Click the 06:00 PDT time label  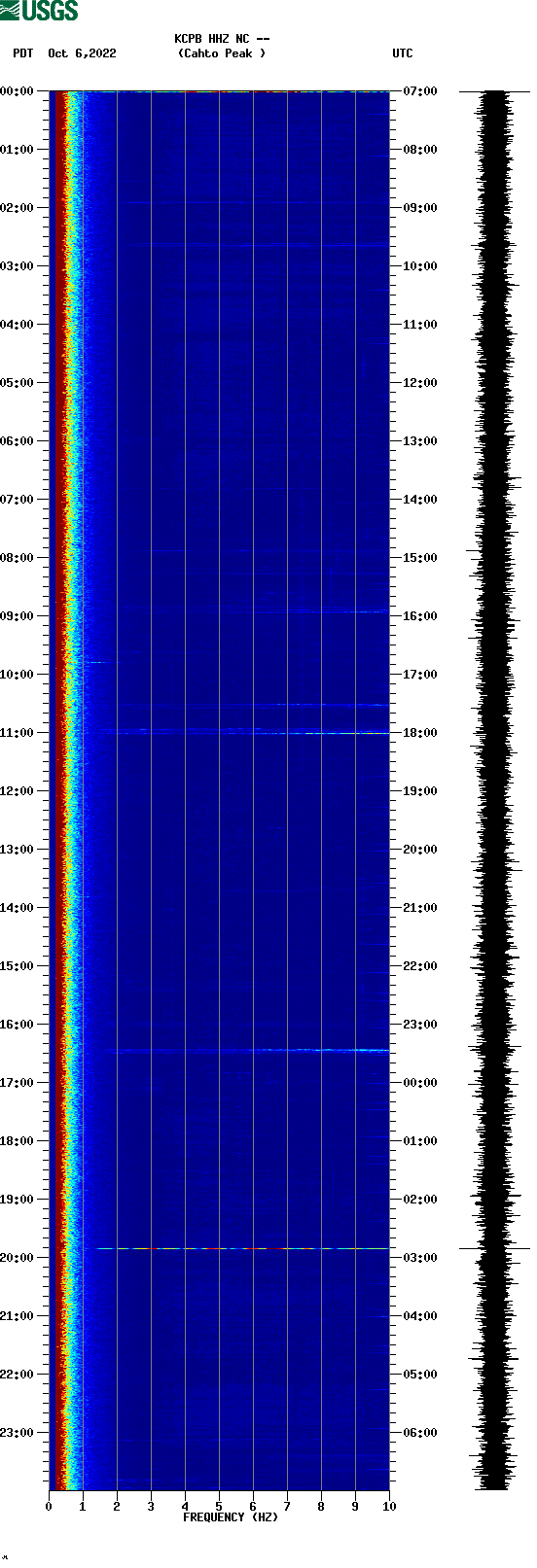17,441
